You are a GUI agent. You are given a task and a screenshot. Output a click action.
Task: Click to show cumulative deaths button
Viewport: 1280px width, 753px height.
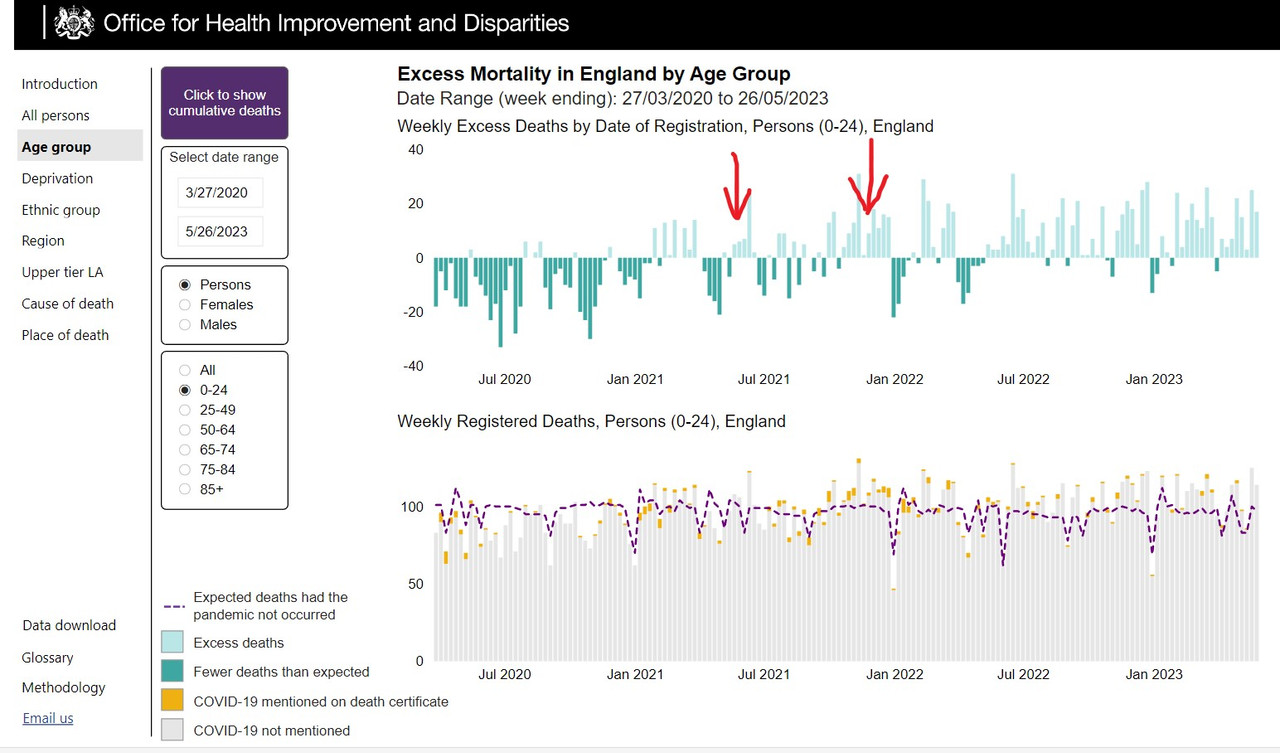tap(225, 103)
